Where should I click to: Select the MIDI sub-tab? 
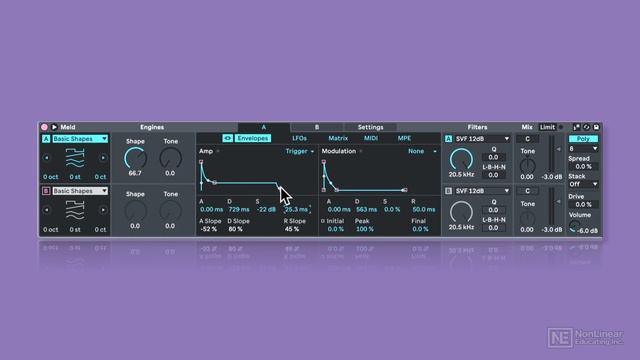pyautogui.click(x=371, y=138)
